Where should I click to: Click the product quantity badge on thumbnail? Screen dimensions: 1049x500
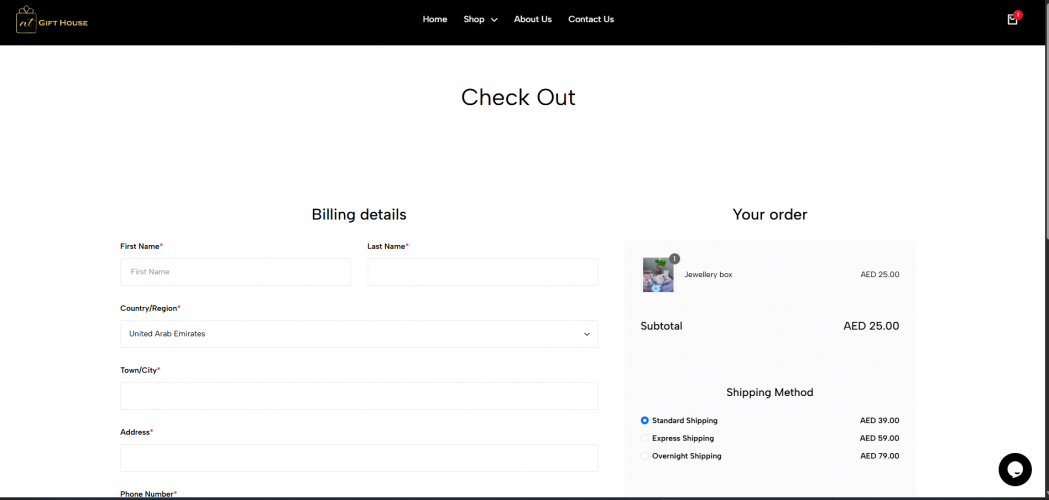click(674, 259)
